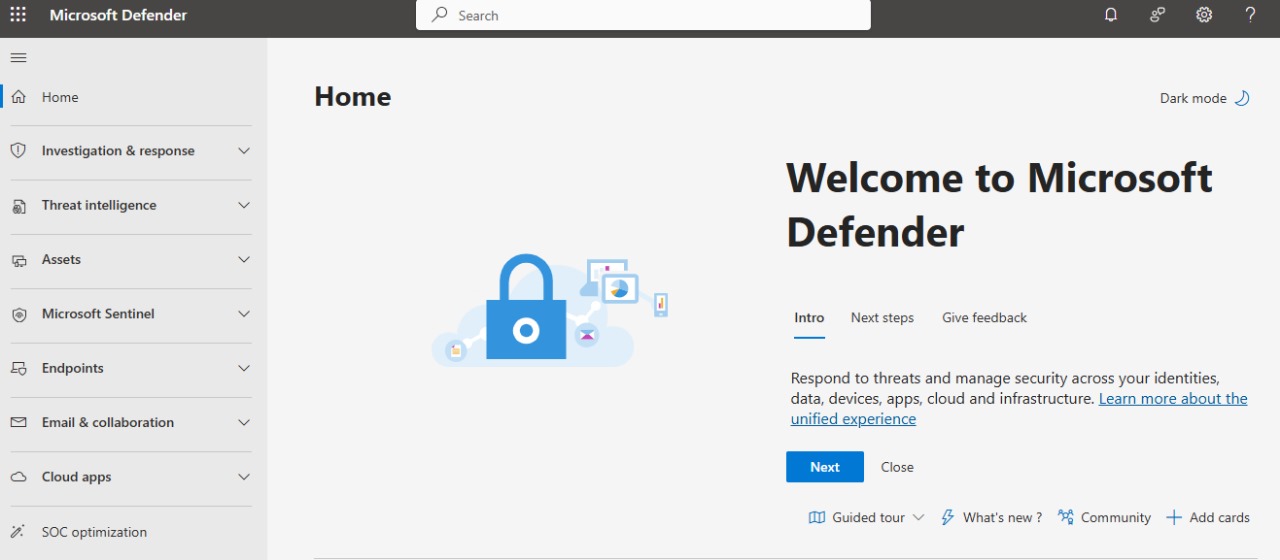The height and width of the screenshot is (560, 1280).
Task: Click the help question mark icon
Action: coord(1250,15)
